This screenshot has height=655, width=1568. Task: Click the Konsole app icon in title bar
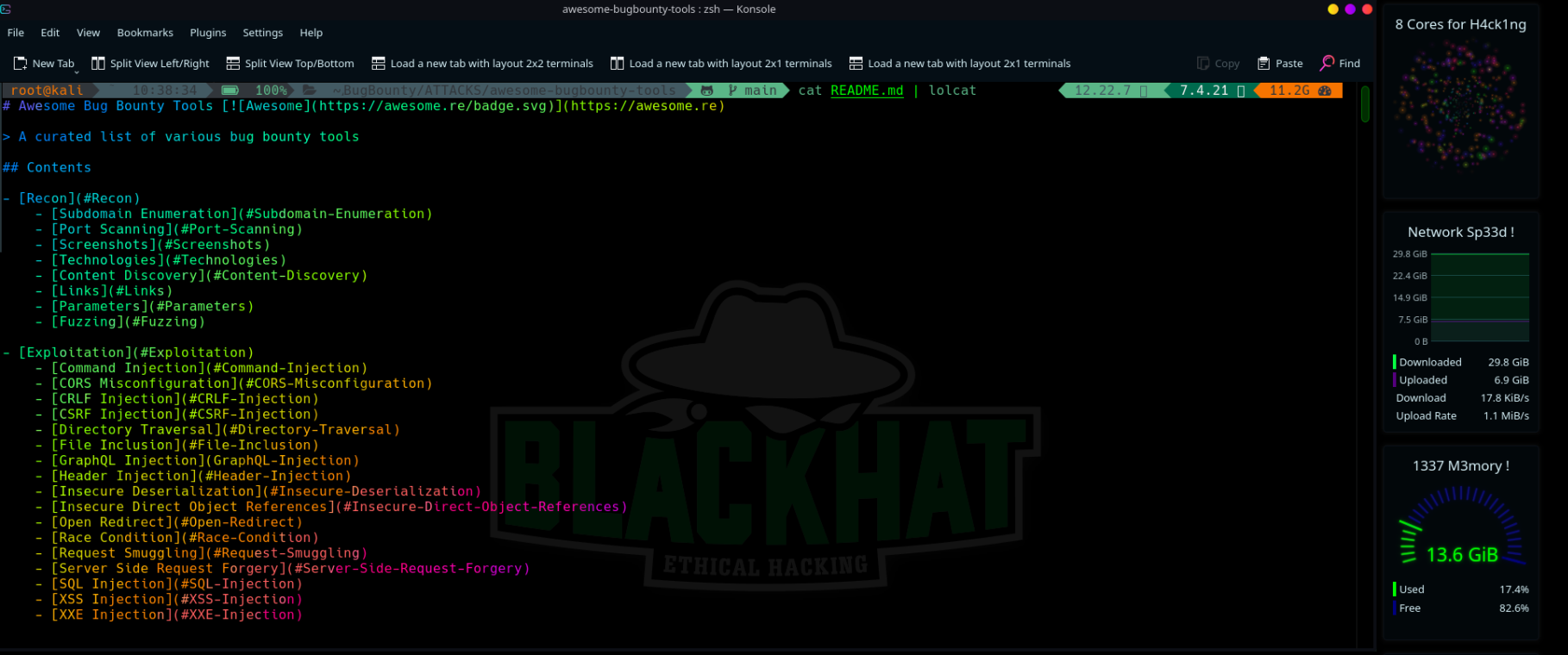tap(6, 9)
